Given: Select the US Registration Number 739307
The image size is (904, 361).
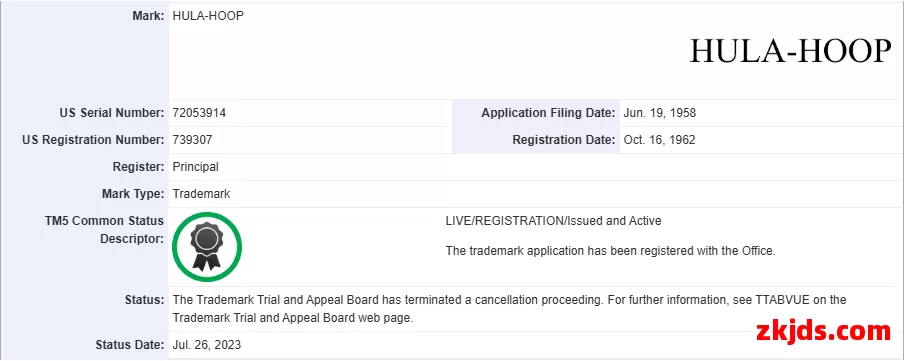Looking at the screenshot, I should (193, 140).
